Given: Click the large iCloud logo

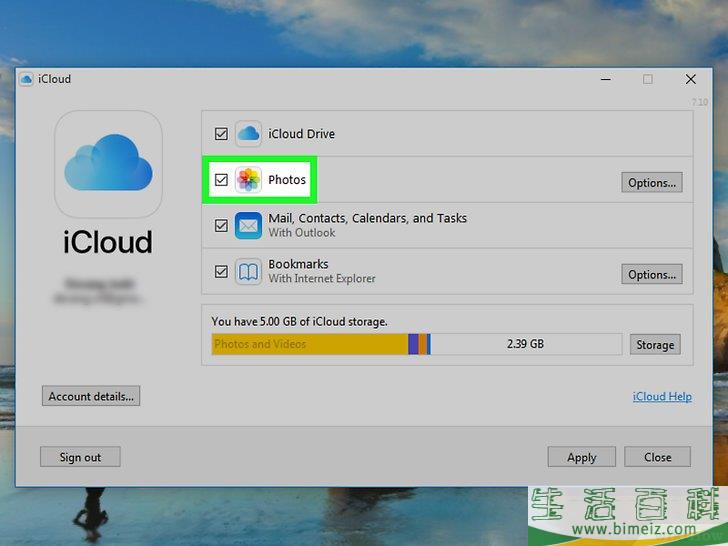Looking at the screenshot, I should [108, 163].
